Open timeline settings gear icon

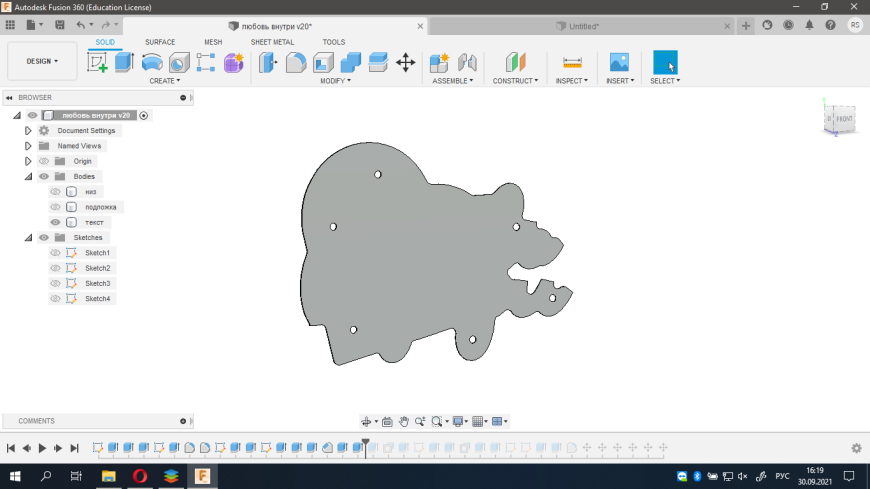[x=856, y=448]
